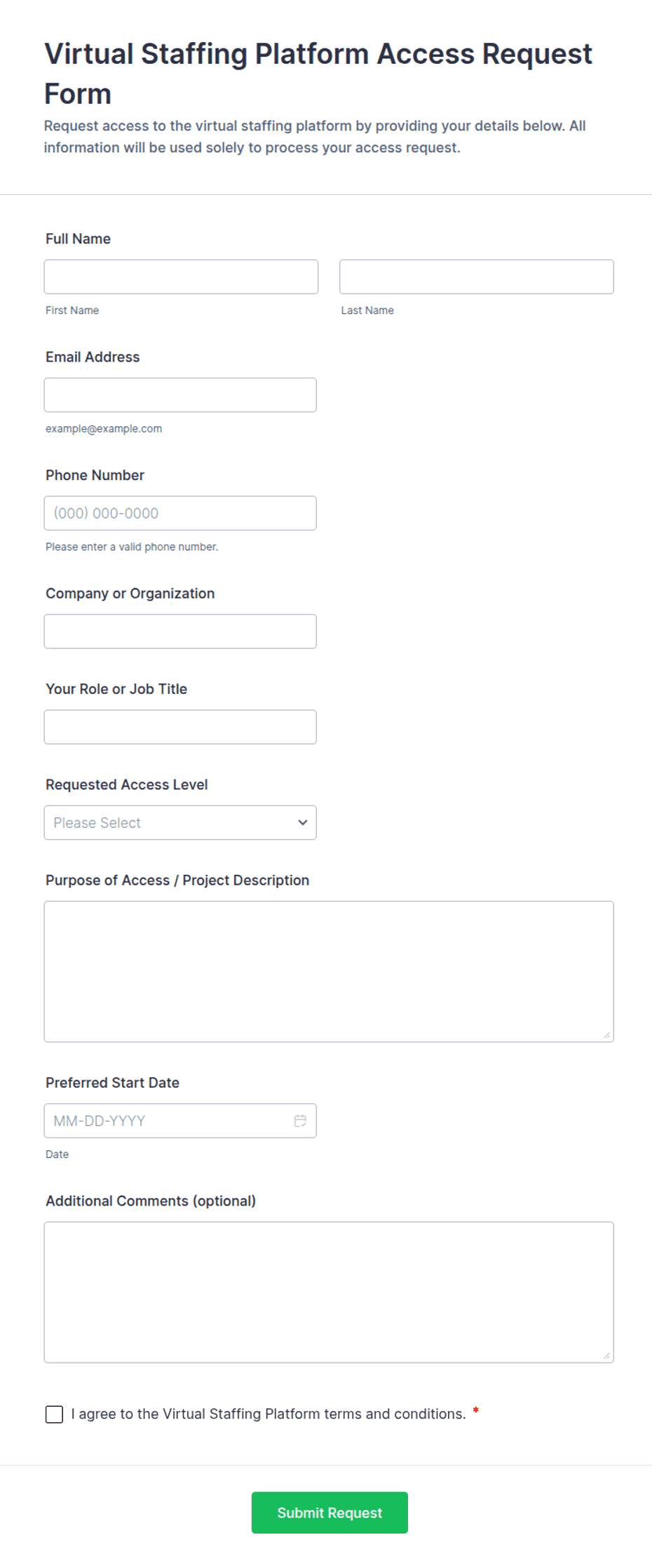
Task: Click the resize handle of Purpose of Access textarea
Action: click(606, 1035)
